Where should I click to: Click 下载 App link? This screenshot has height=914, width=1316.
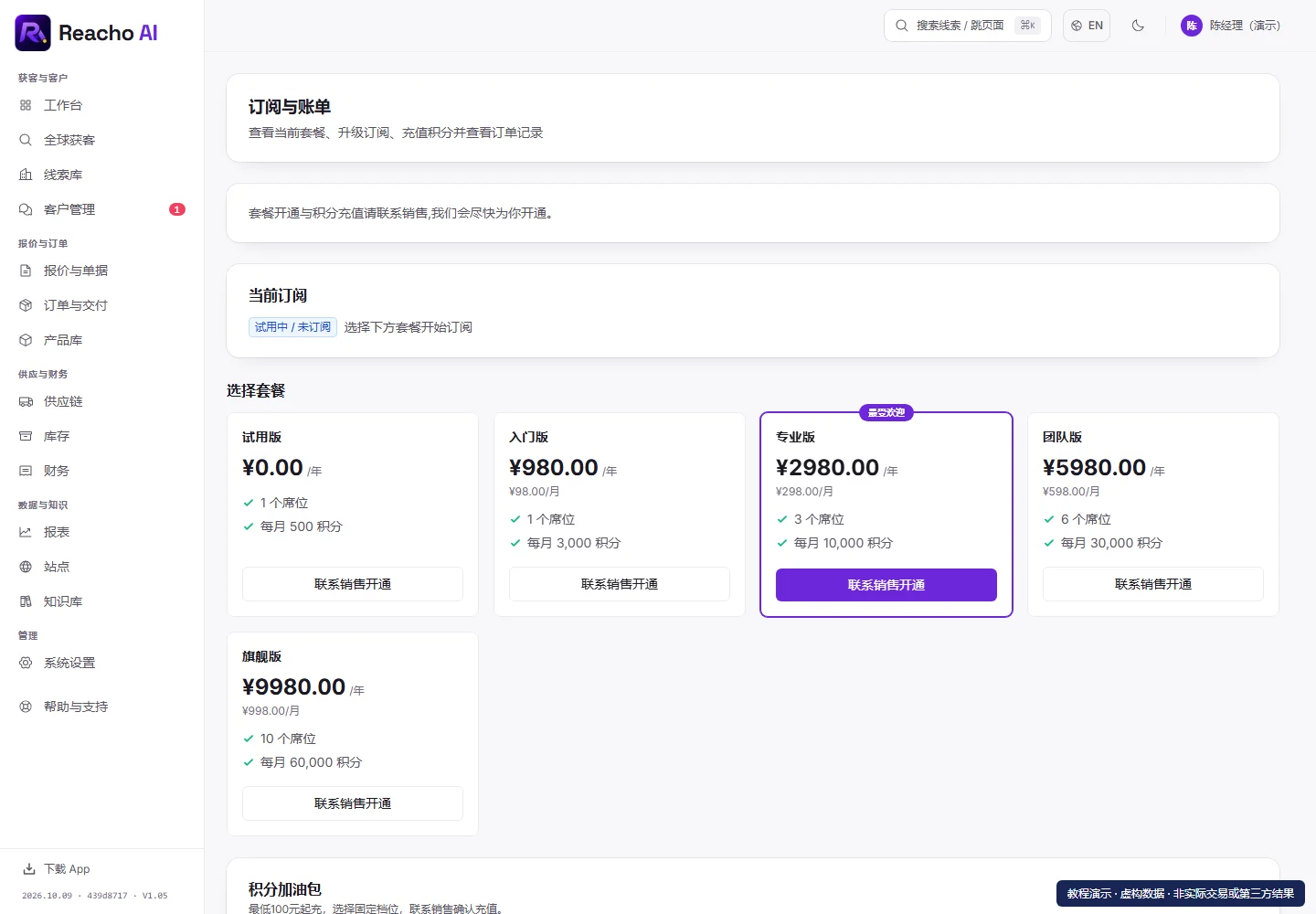pyautogui.click(x=57, y=869)
